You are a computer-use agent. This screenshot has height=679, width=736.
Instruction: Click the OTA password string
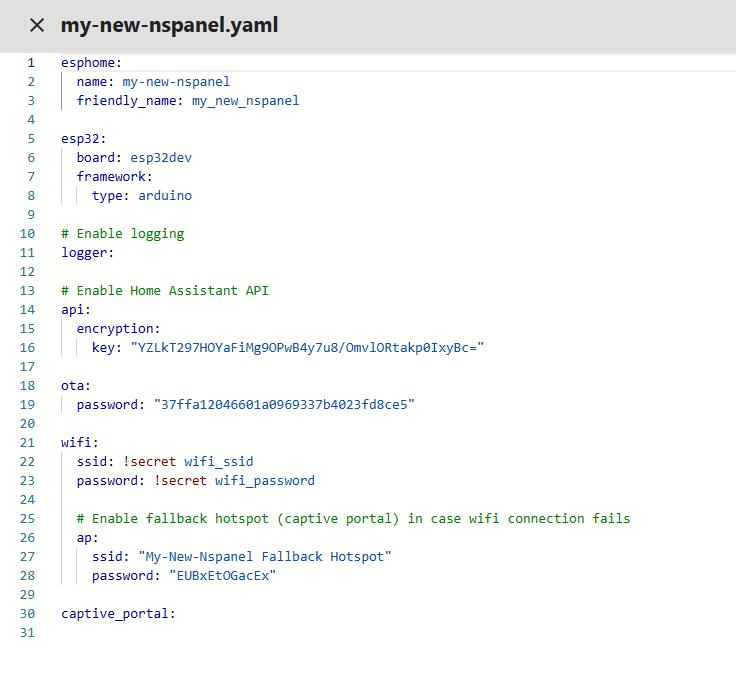click(x=283, y=405)
